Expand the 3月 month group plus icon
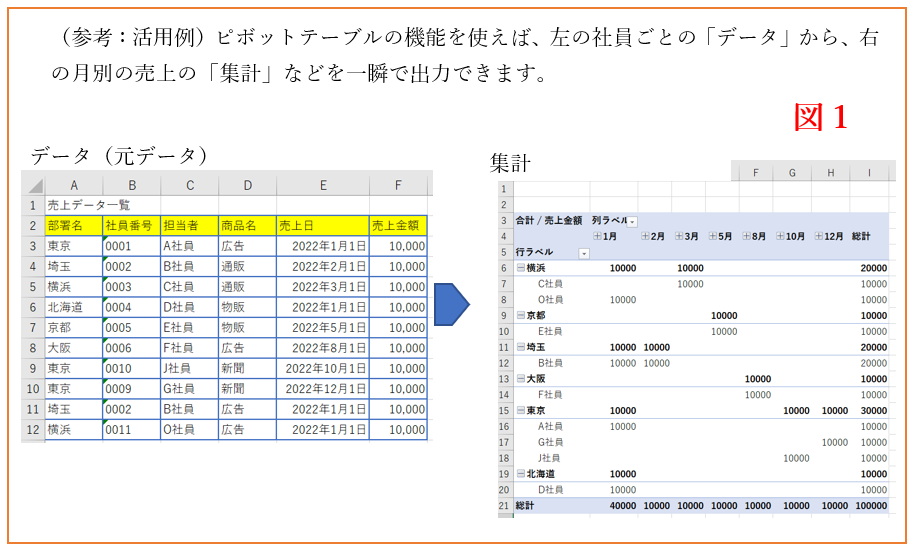This screenshot has width=914, height=550. coord(679,236)
